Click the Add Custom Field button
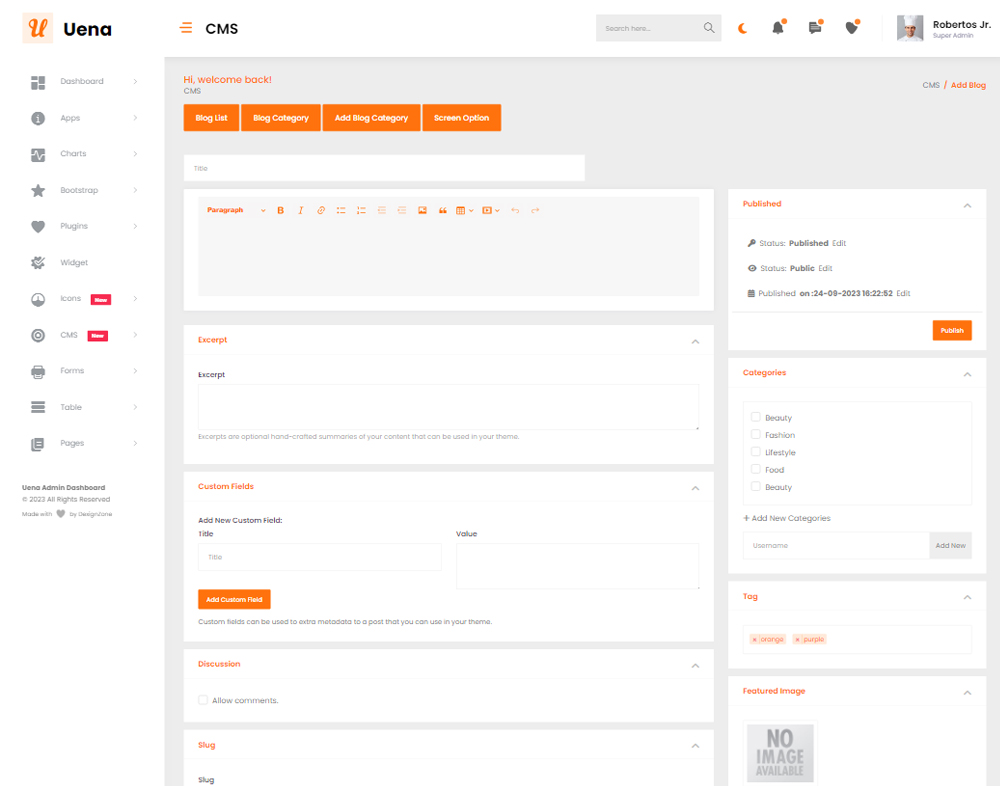The image size is (1000, 786). coord(234,599)
